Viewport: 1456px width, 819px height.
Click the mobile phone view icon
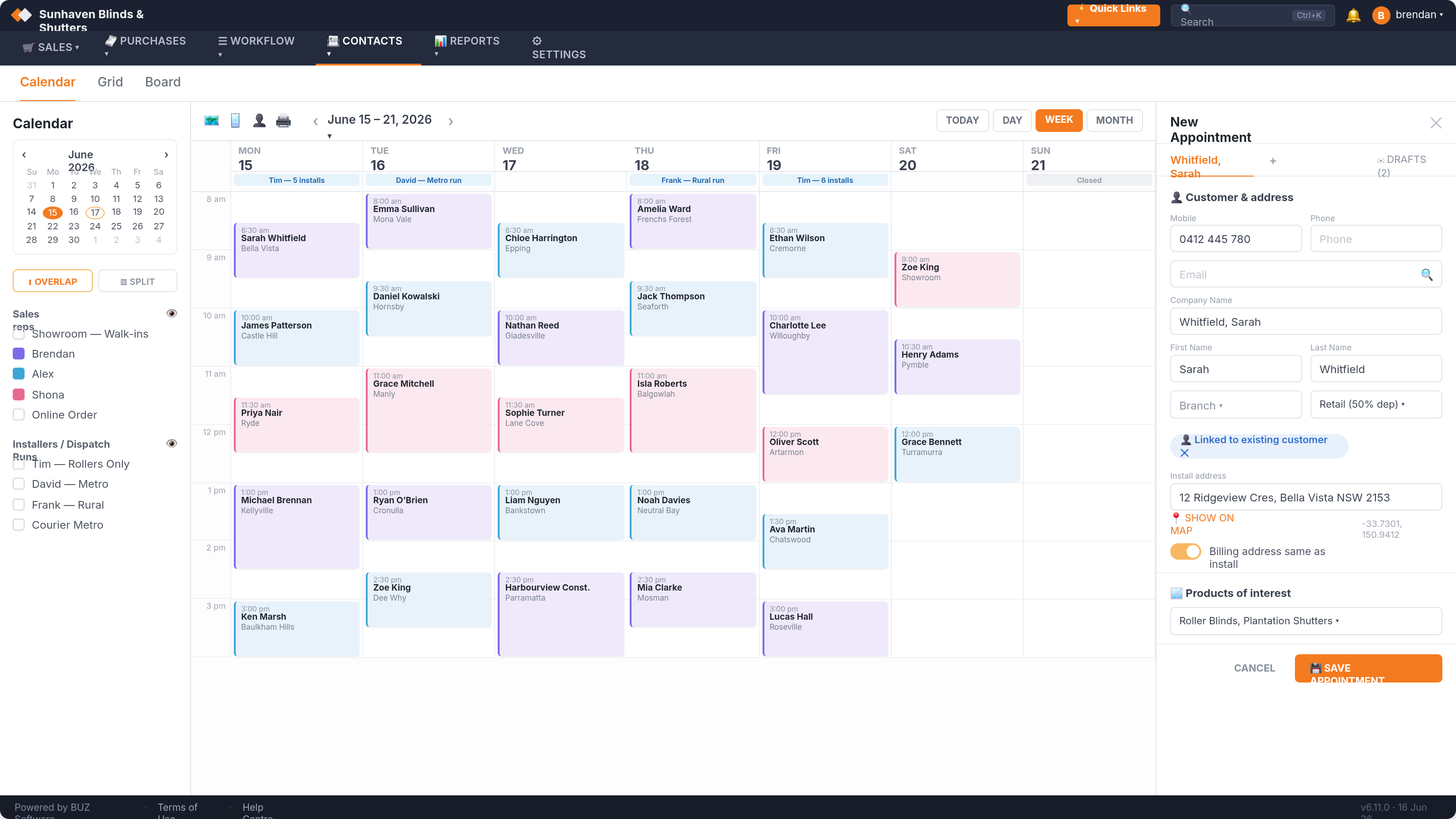pyautogui.click(x=235, y=121)
